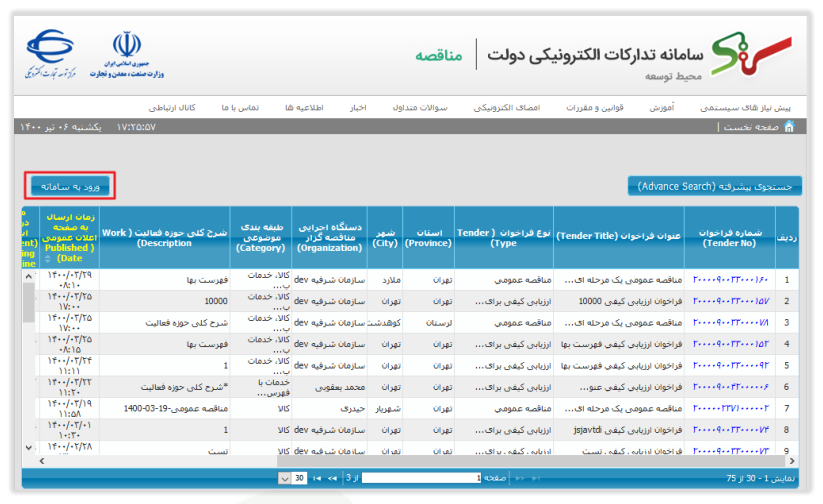Click the table's vertical scroll up arrow
Screen dimensions: 823x504
point(28,277)
